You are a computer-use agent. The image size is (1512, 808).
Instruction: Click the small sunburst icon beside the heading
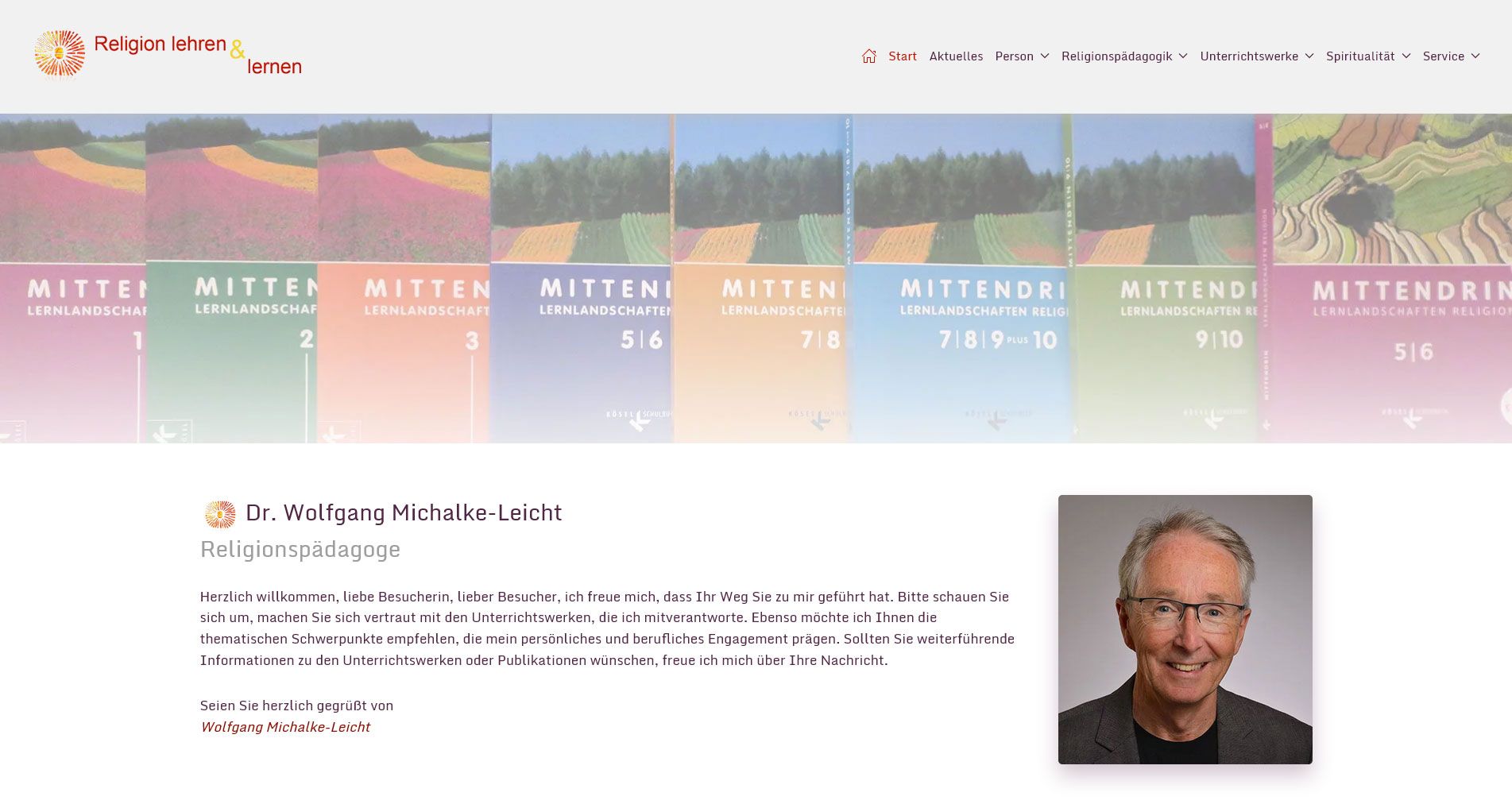coord(220,514)
